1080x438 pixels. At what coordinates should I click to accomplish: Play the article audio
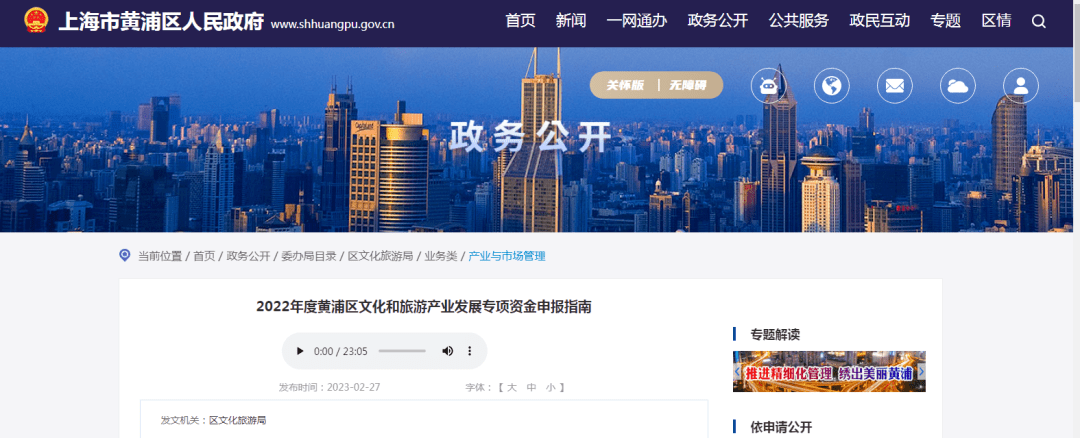[x=300, y=351]
